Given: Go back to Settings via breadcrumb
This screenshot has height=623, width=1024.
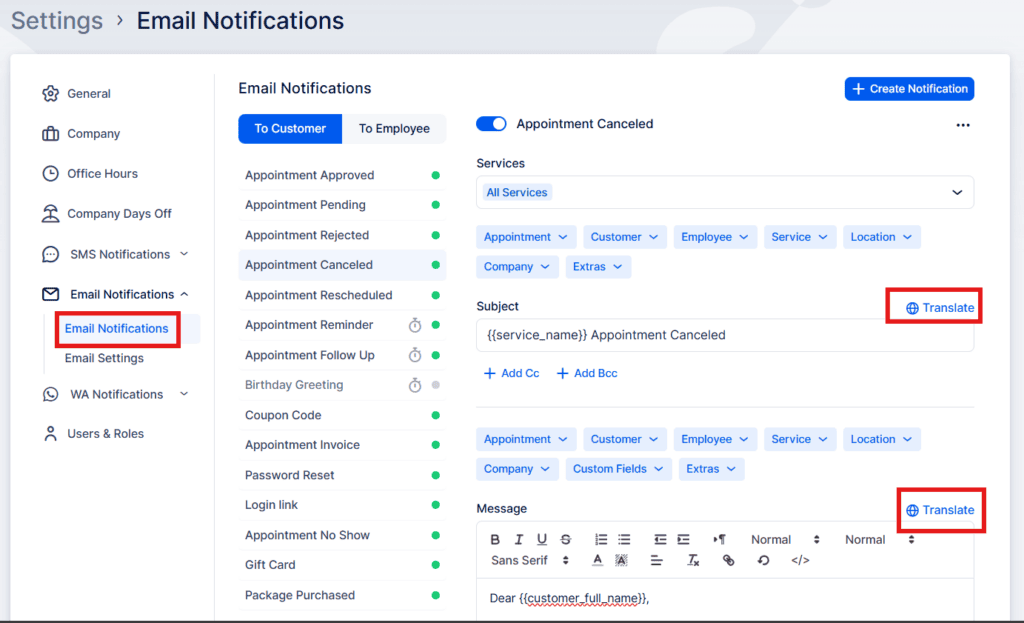Looking at the screenshot, I should click(x=57, y=21).
